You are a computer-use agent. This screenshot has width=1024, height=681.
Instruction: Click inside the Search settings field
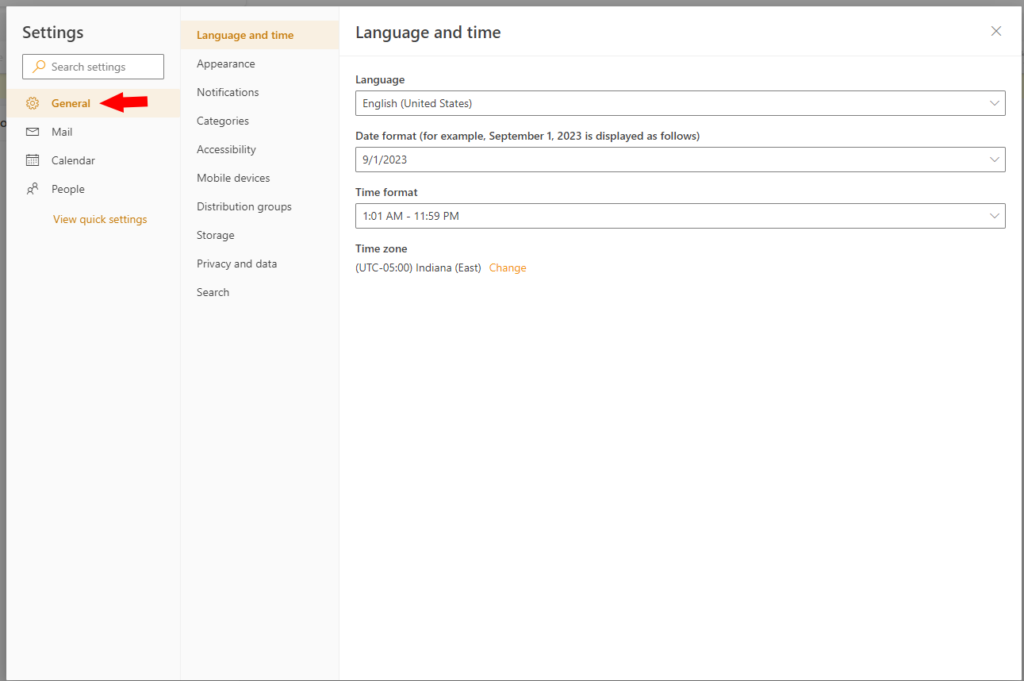click(x=100, y=66)
